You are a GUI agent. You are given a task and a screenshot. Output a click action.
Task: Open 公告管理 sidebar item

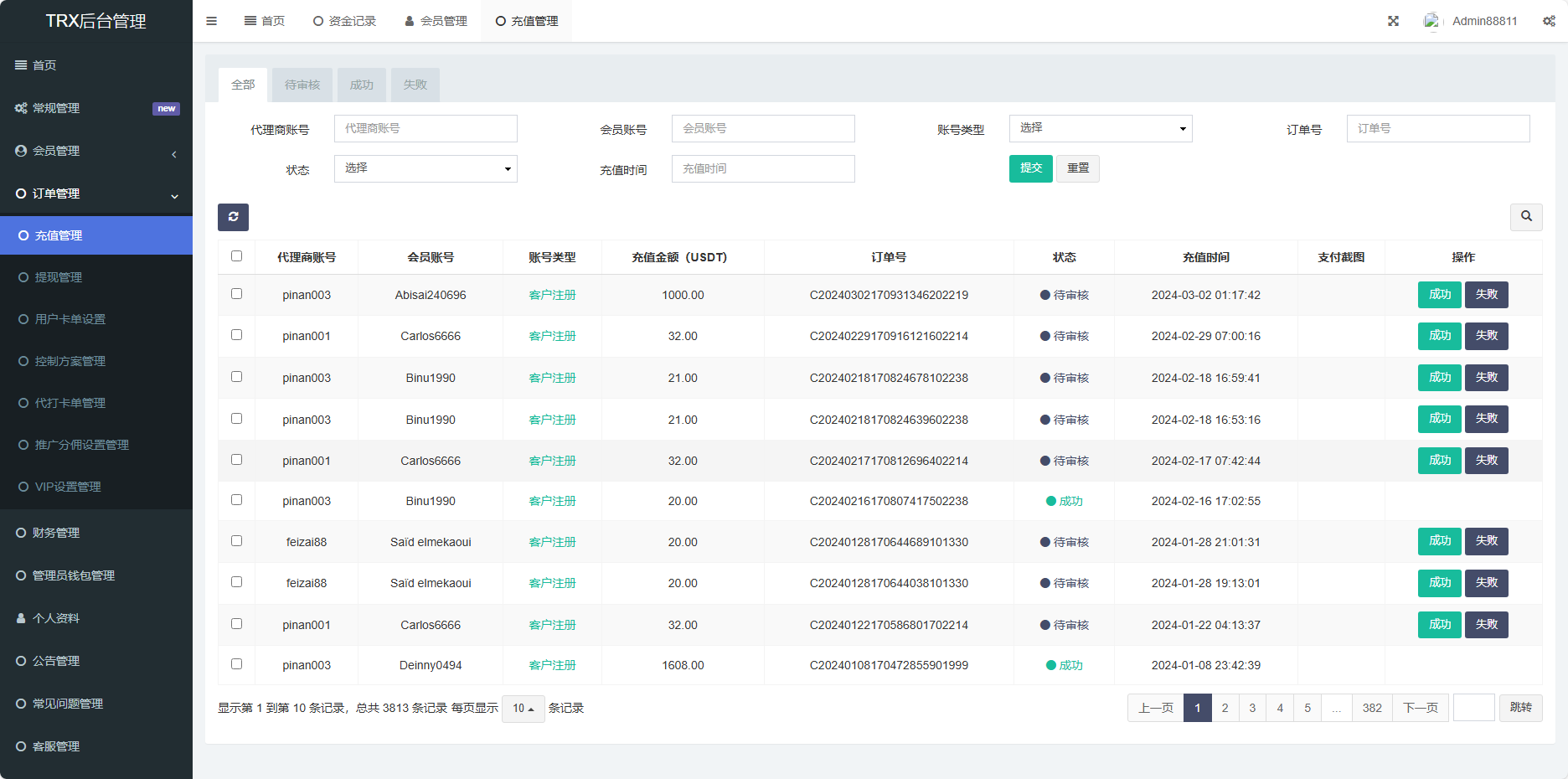(x=96, y=661)
